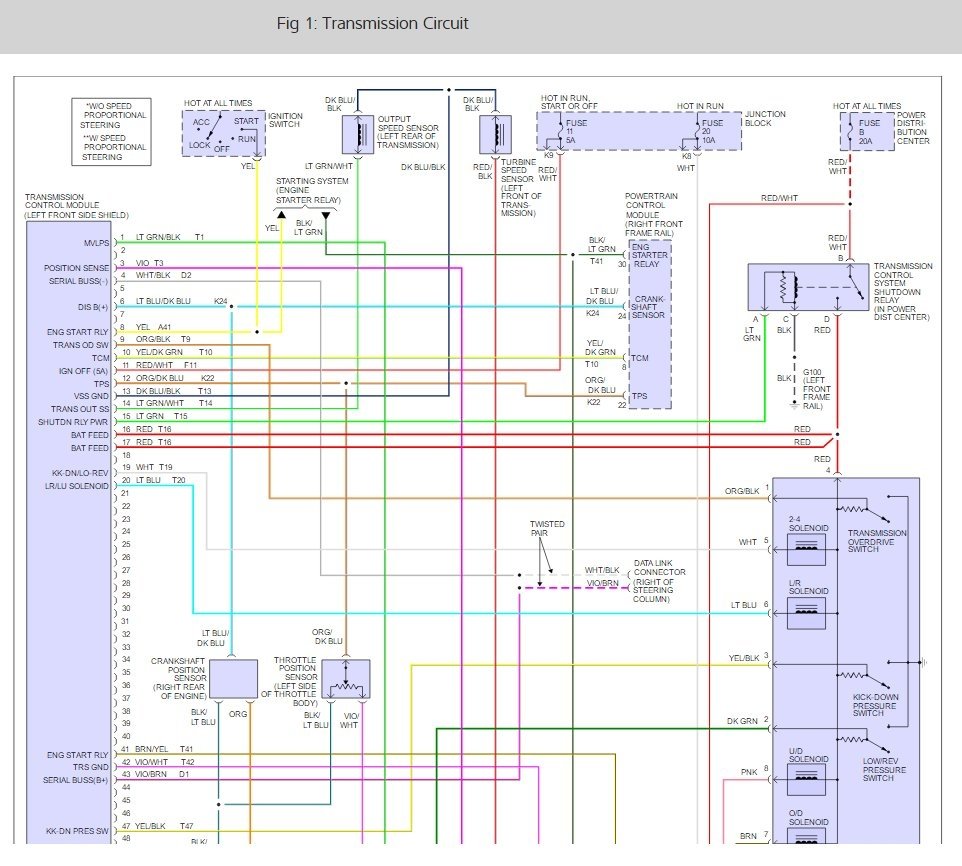Select the POWER DISTRIBUTION CENTER label

coord(912,128)
